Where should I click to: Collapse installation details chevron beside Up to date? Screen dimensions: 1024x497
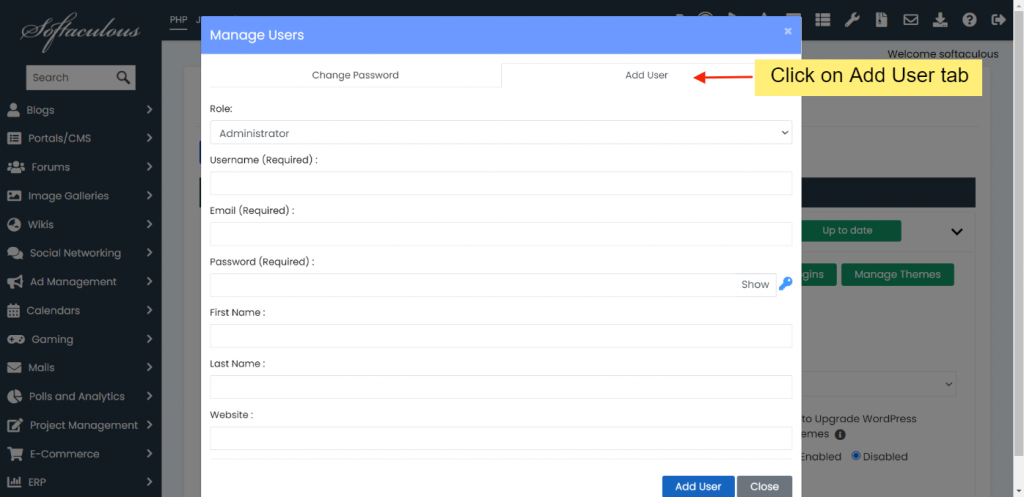957,231
